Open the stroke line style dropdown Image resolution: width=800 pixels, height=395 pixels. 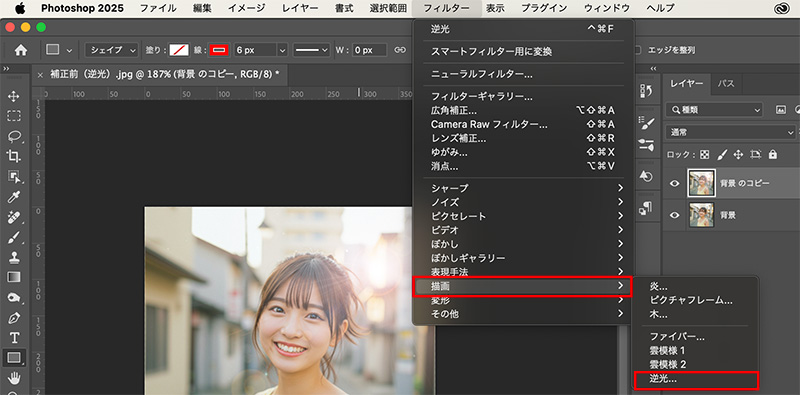pyautogui.click(x=312, y=50)
